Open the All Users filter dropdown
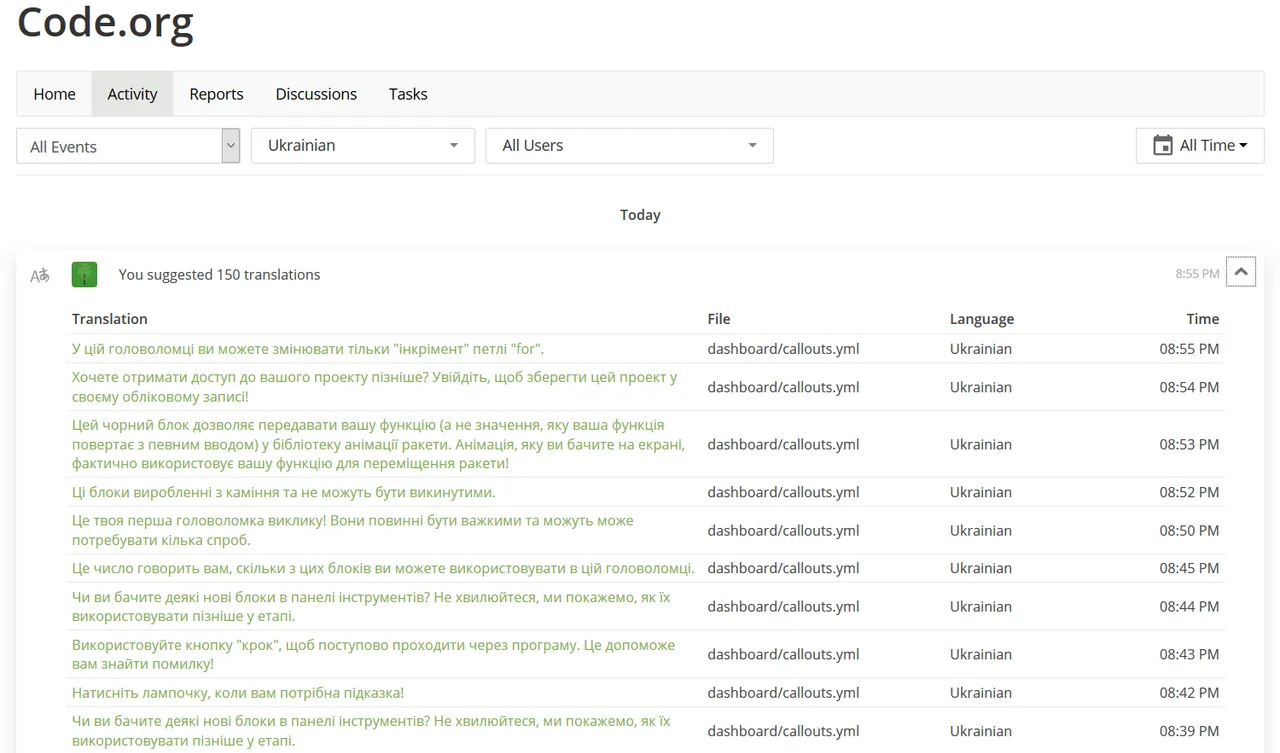Image resolution: width=1280 pixels, height=753 pixels. [x=630, y=145]
